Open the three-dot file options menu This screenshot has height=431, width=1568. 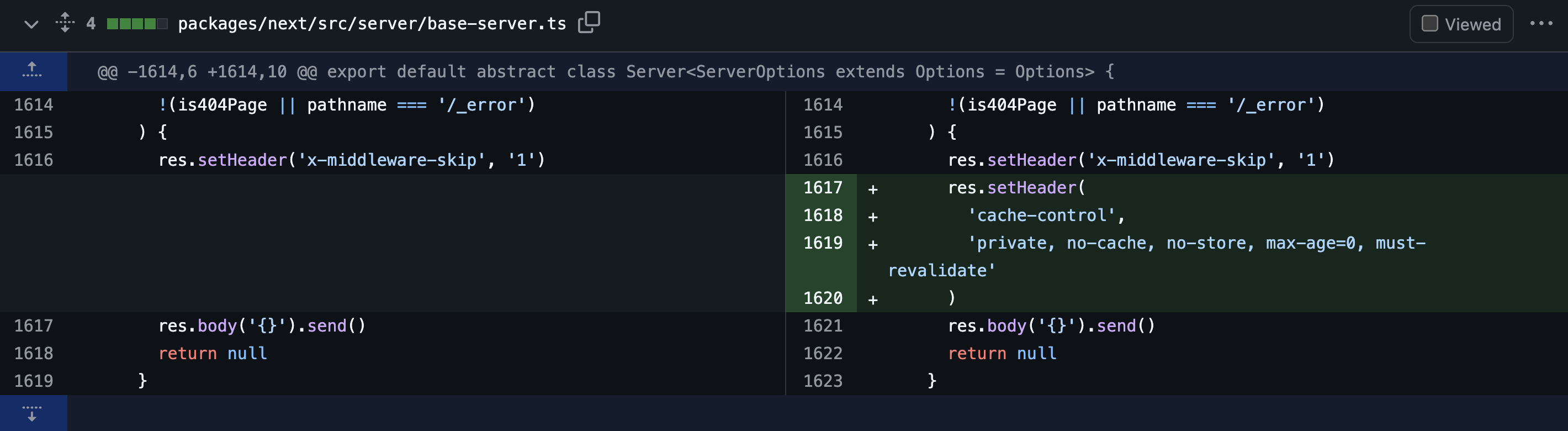[1540, 24]
